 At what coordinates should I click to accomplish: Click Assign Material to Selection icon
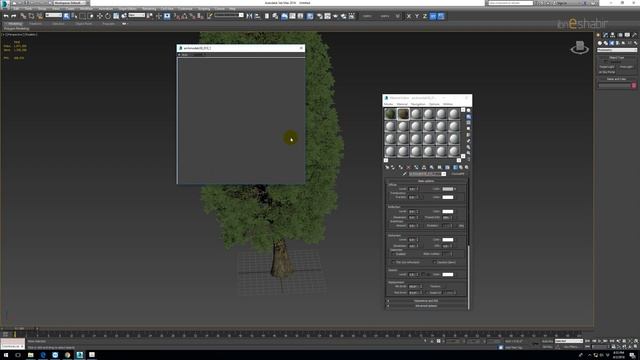[x=400, y=167]
